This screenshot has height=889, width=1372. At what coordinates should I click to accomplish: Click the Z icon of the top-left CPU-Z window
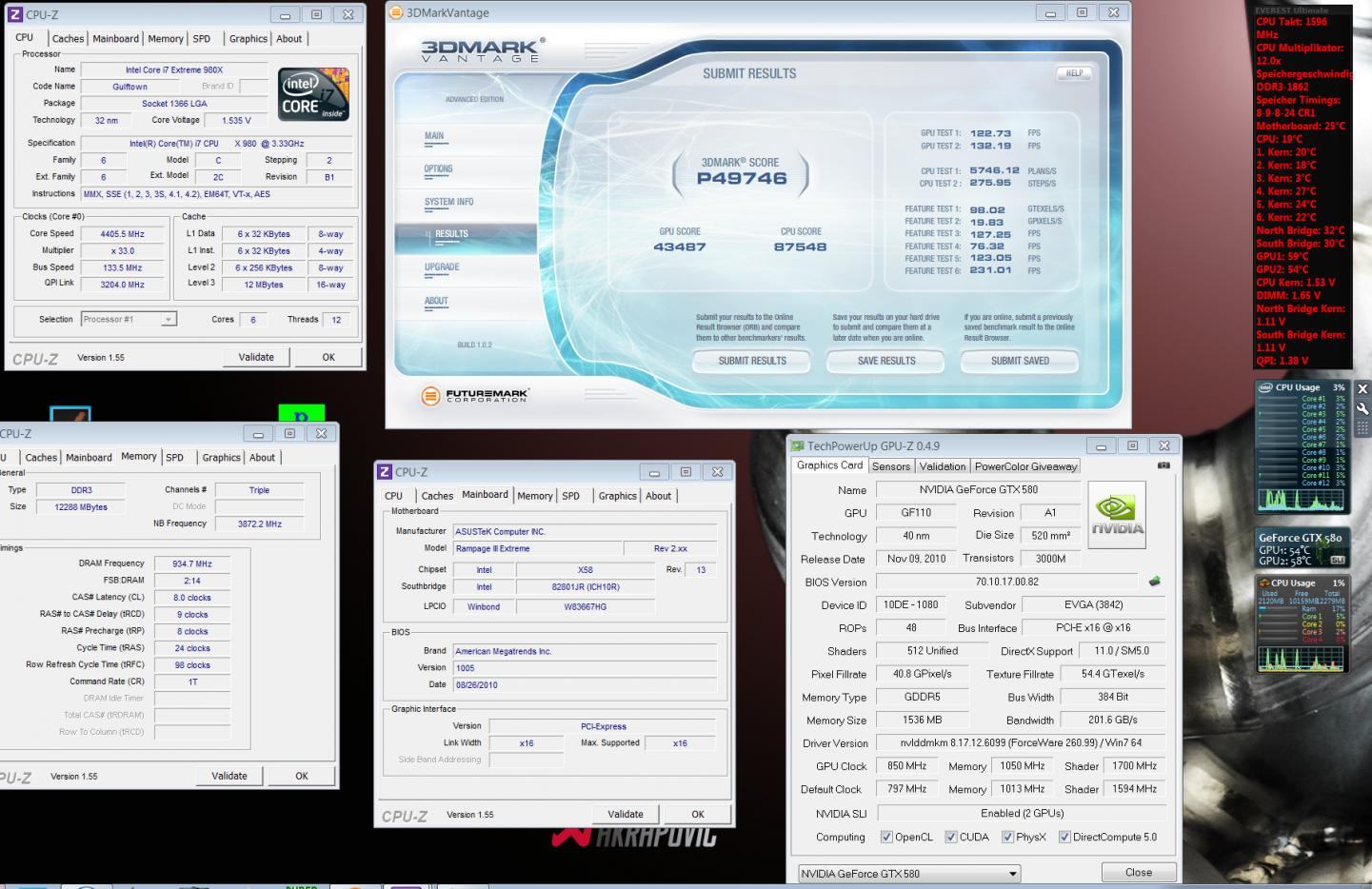tap(14, 15)
